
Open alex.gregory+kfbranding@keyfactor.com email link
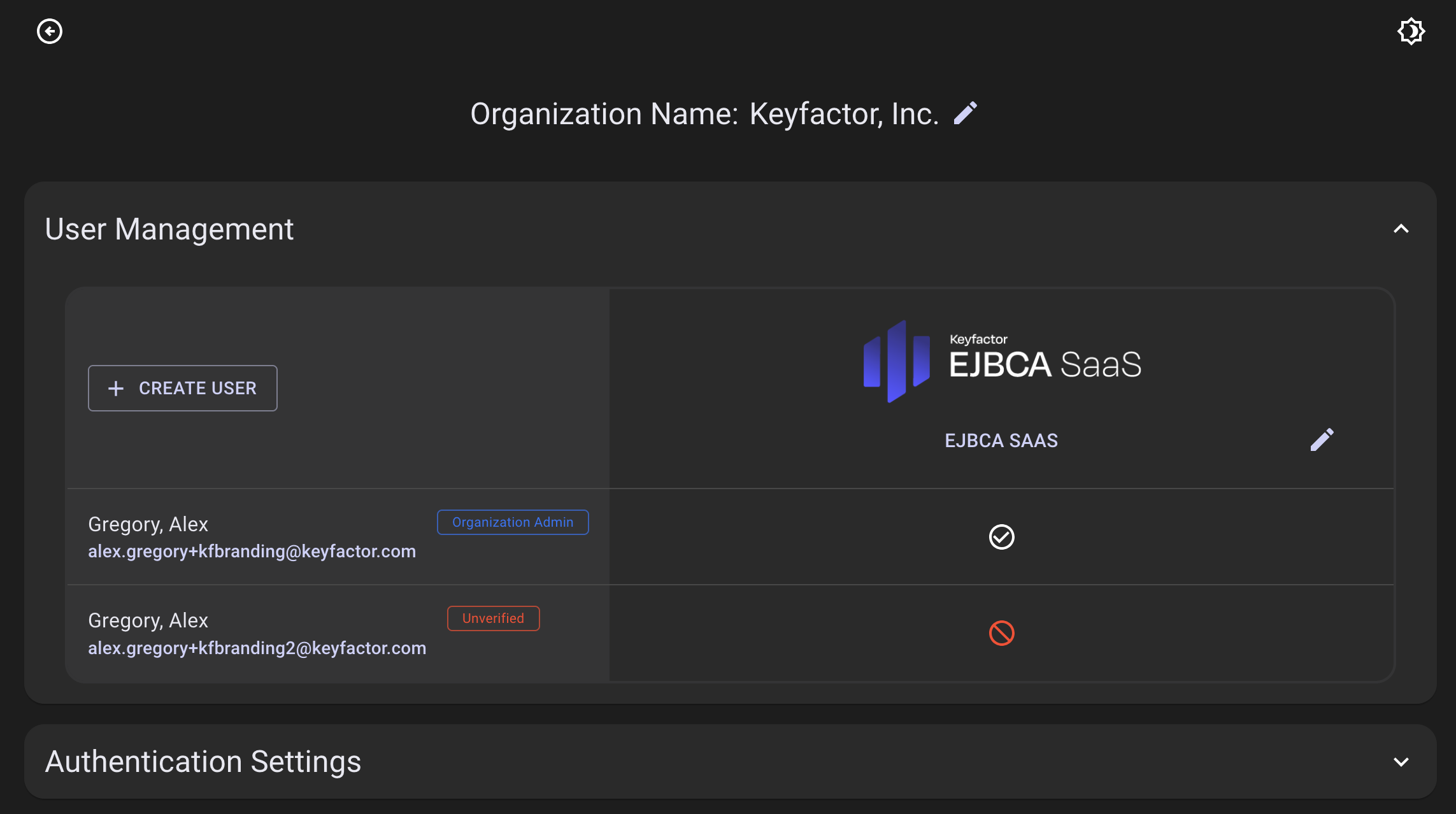point(252,552)
